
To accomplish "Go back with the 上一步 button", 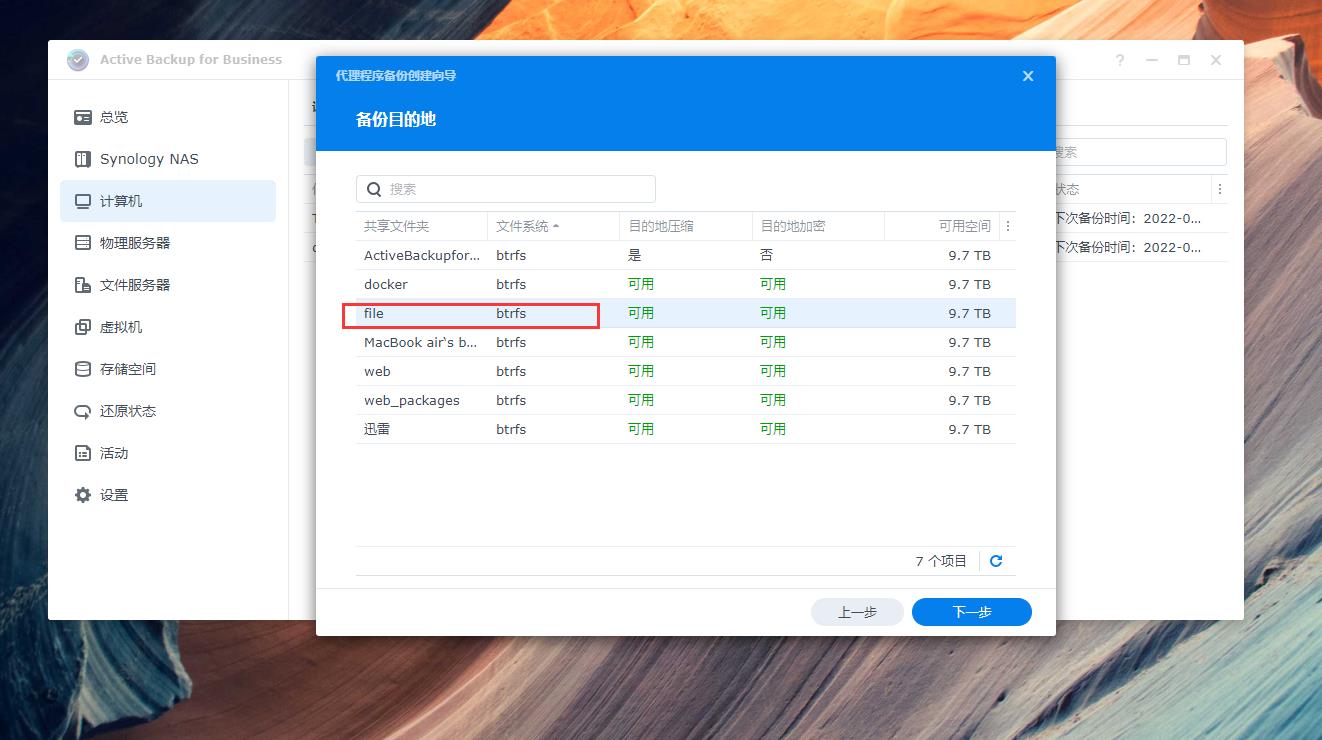I will tap(857, 612).
